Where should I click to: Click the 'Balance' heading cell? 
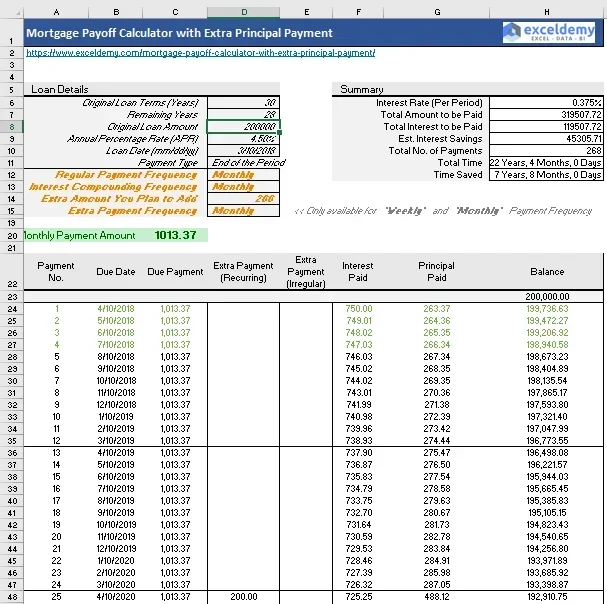(547, 271)
